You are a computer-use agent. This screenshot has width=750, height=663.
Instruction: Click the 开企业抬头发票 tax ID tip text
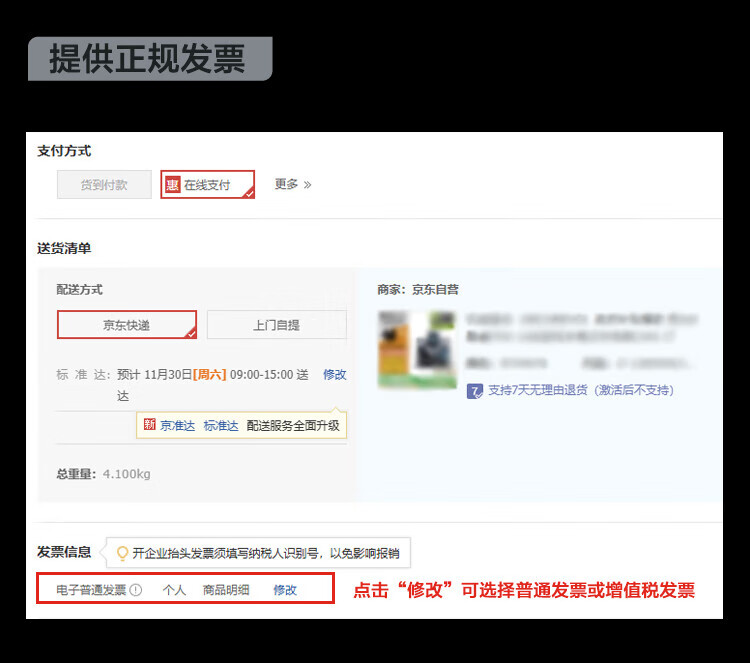[x=266, y=553]
